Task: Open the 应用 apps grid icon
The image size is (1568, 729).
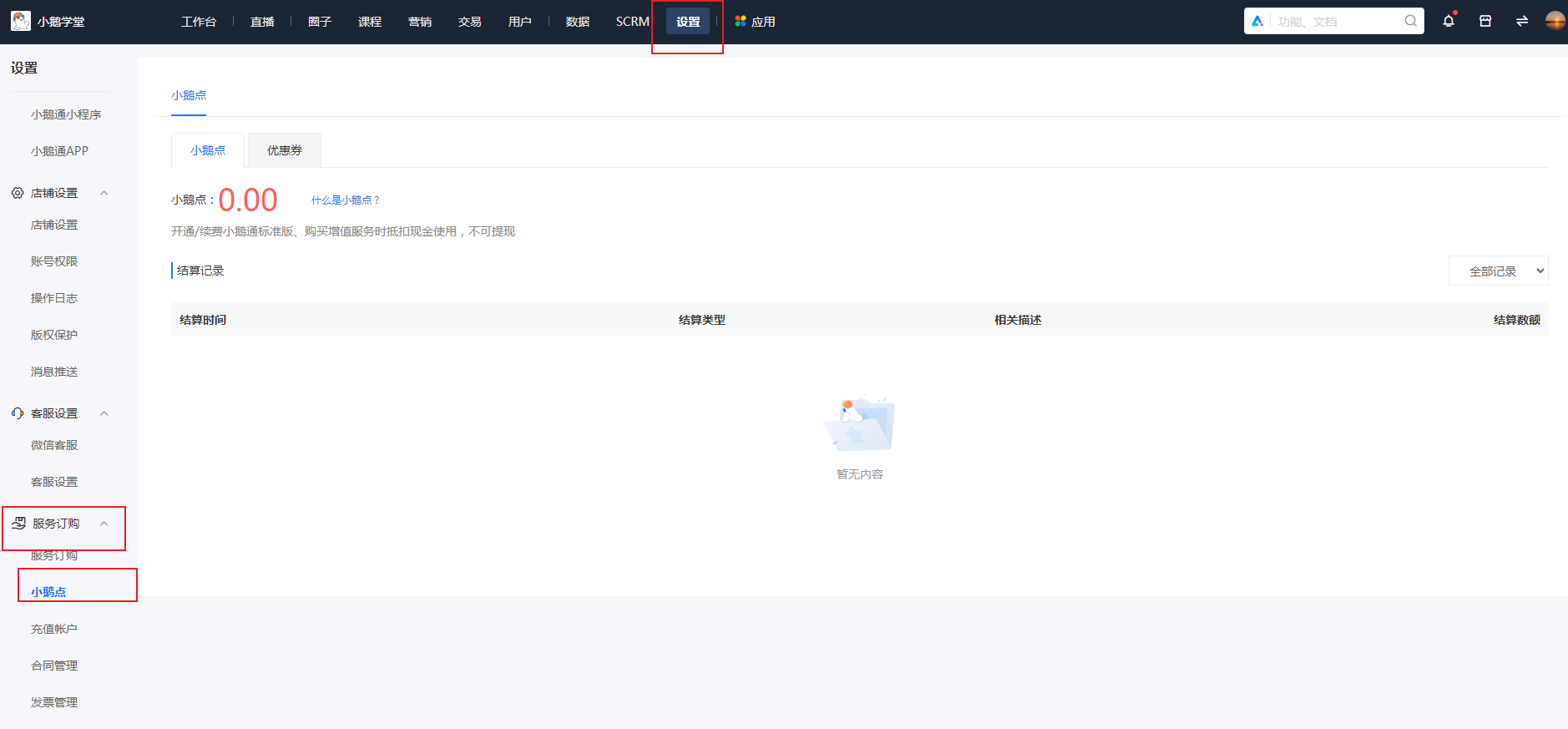Action: (x=740, y=21)
